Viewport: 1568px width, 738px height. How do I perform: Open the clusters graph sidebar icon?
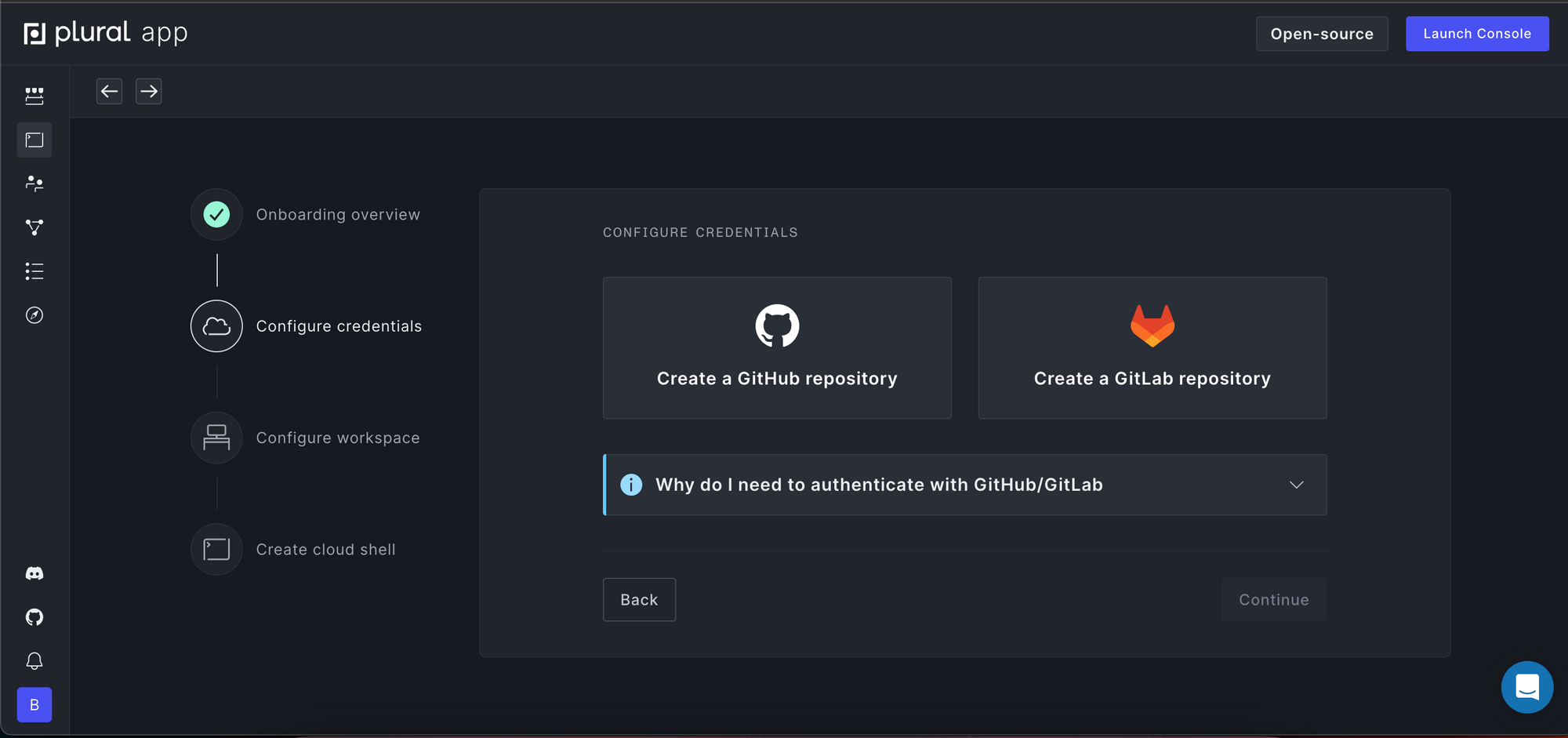pos(34,227)
